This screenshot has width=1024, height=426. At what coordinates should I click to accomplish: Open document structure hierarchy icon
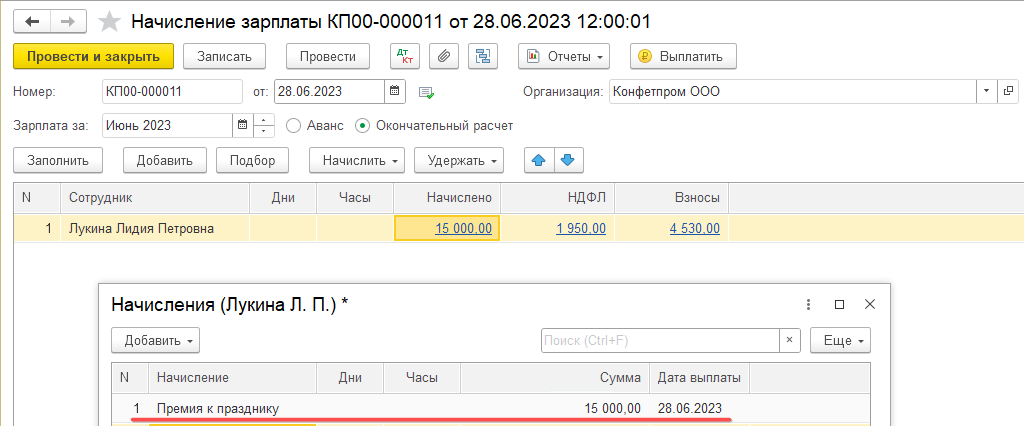[x=484, y=56]
